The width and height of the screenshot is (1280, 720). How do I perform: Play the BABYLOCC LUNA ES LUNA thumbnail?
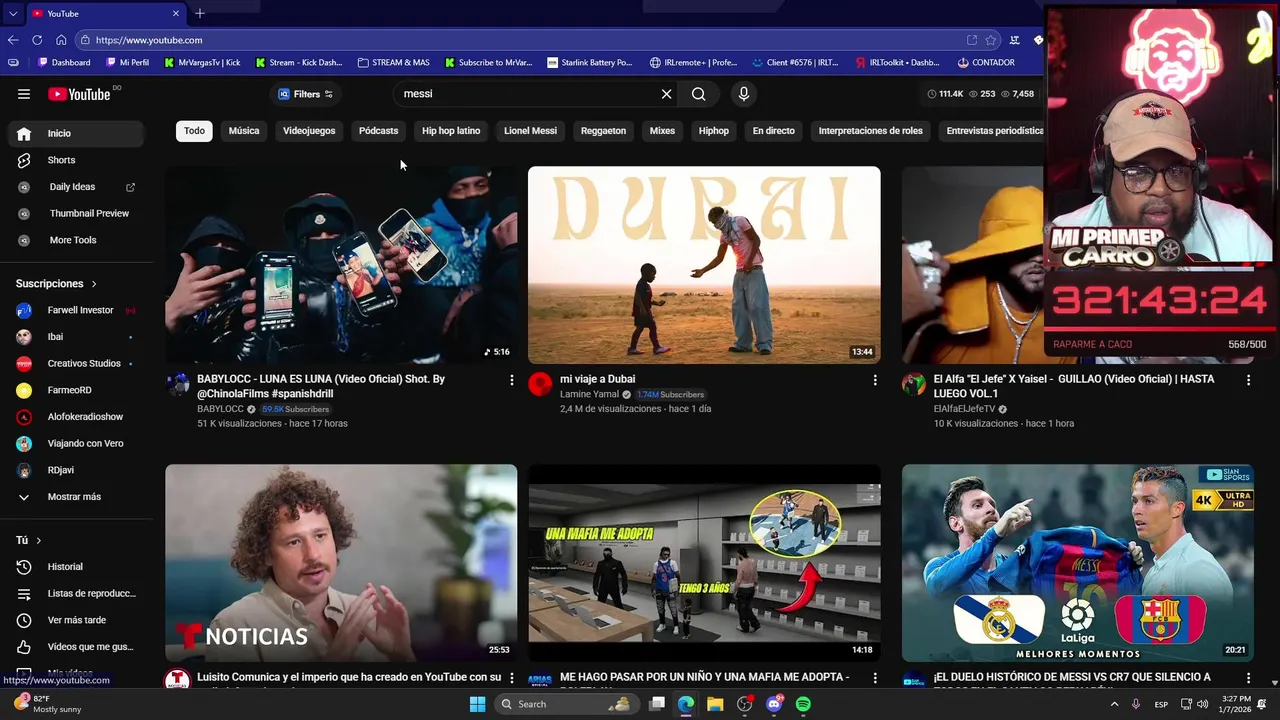pos(341,265)
